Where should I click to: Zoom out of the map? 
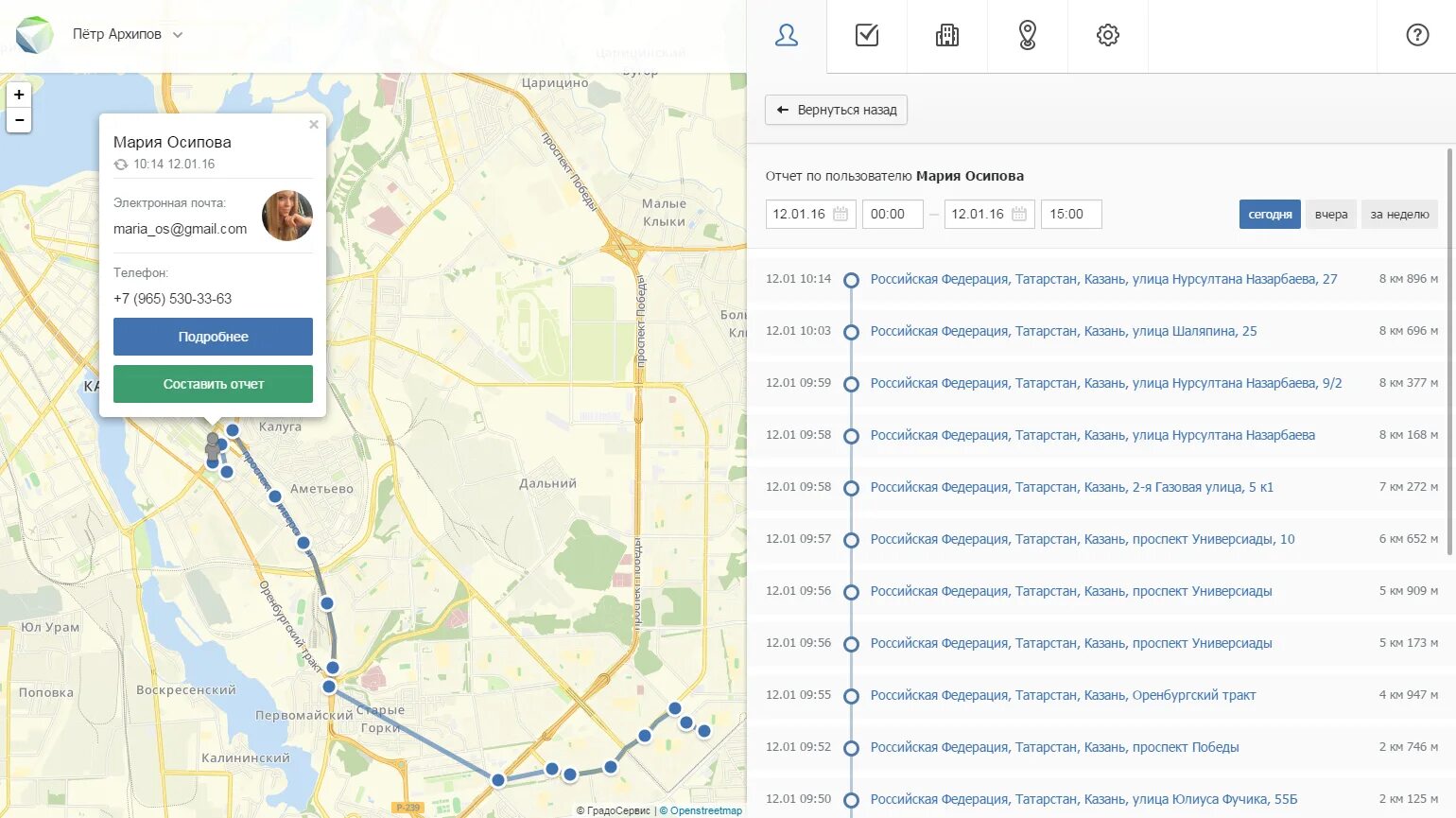coord(19,120)
